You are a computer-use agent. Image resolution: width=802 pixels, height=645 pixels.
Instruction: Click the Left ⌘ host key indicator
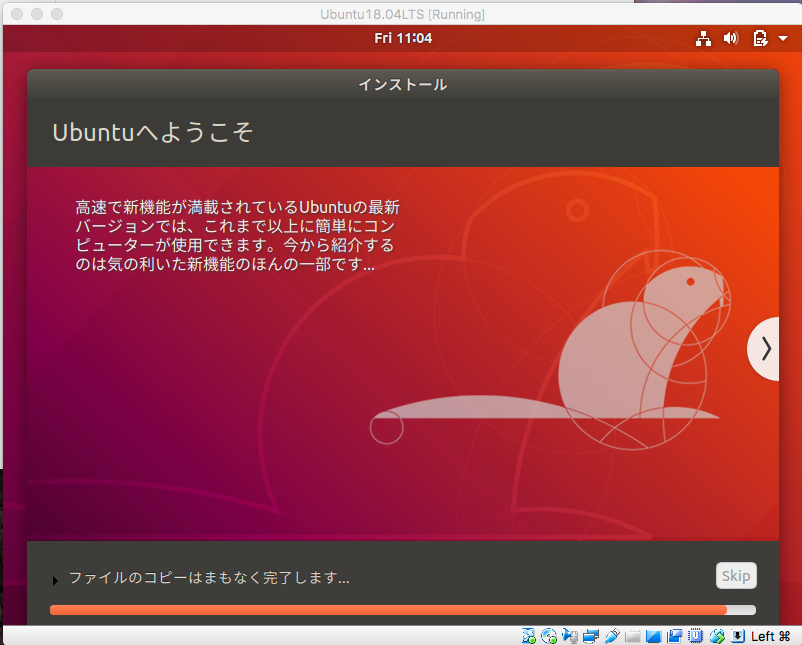click(770, 636)
